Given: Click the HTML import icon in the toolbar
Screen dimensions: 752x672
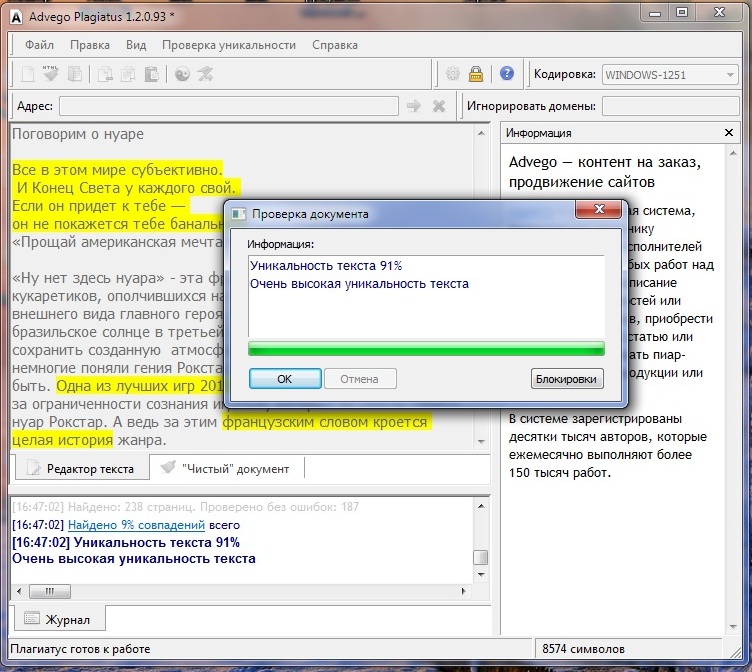Looking at the screenshot, I should click(x=51, y=74).
